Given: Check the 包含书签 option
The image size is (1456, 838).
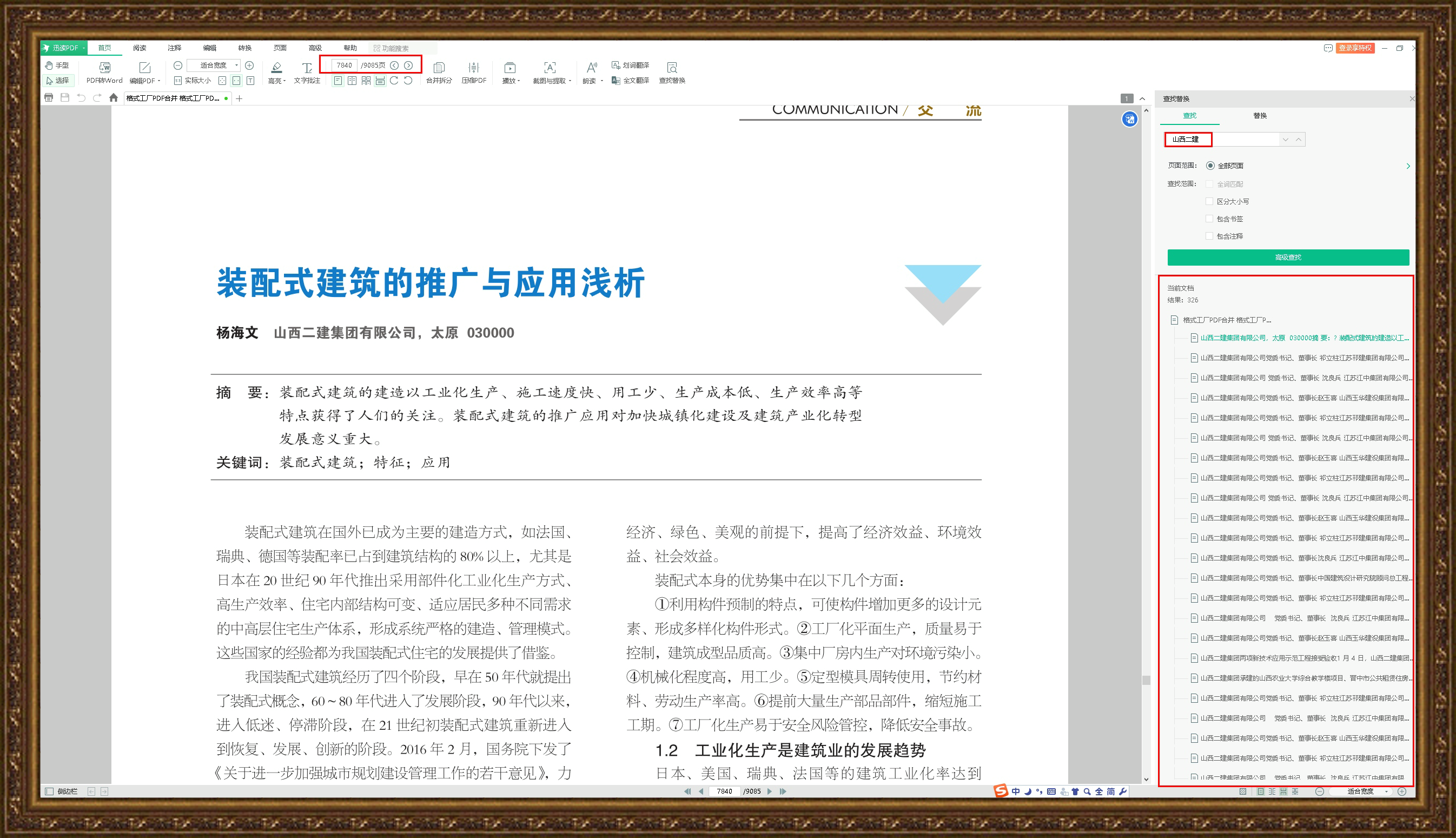Looking at the screenshot, I should coord(1209,219).
